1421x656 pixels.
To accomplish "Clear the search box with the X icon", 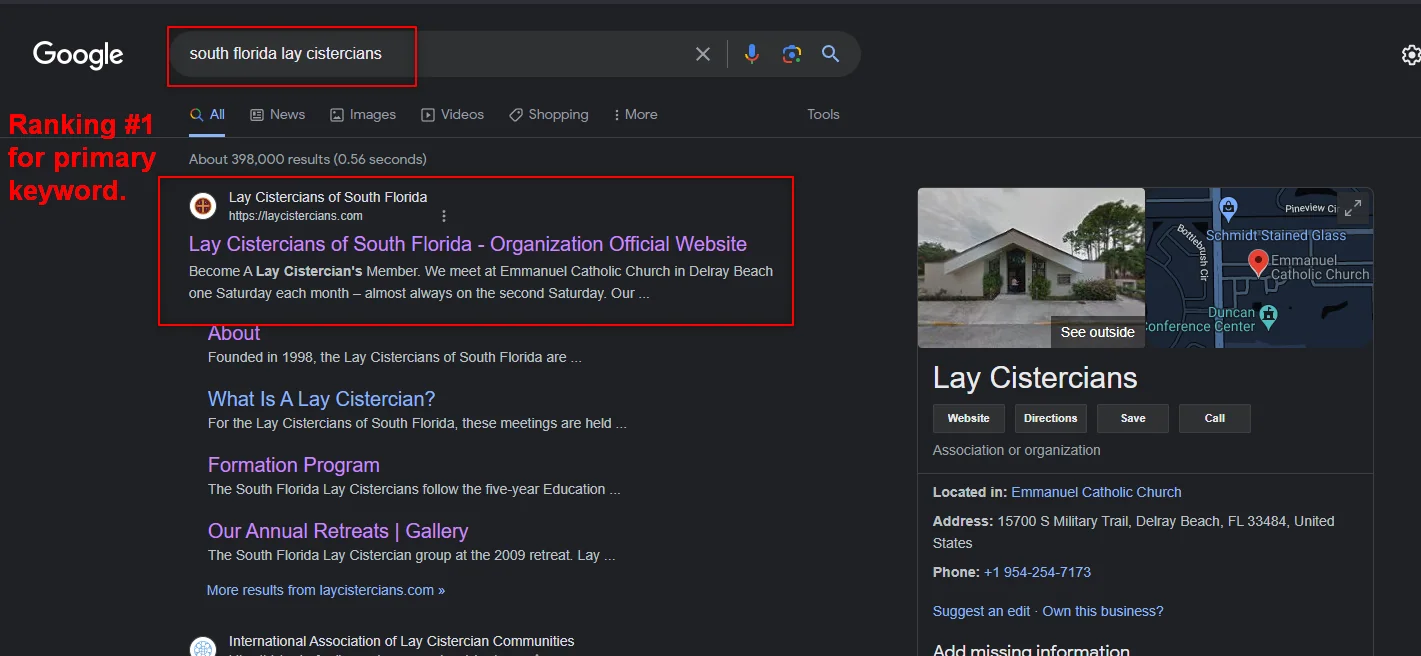I will coord(703,54).
